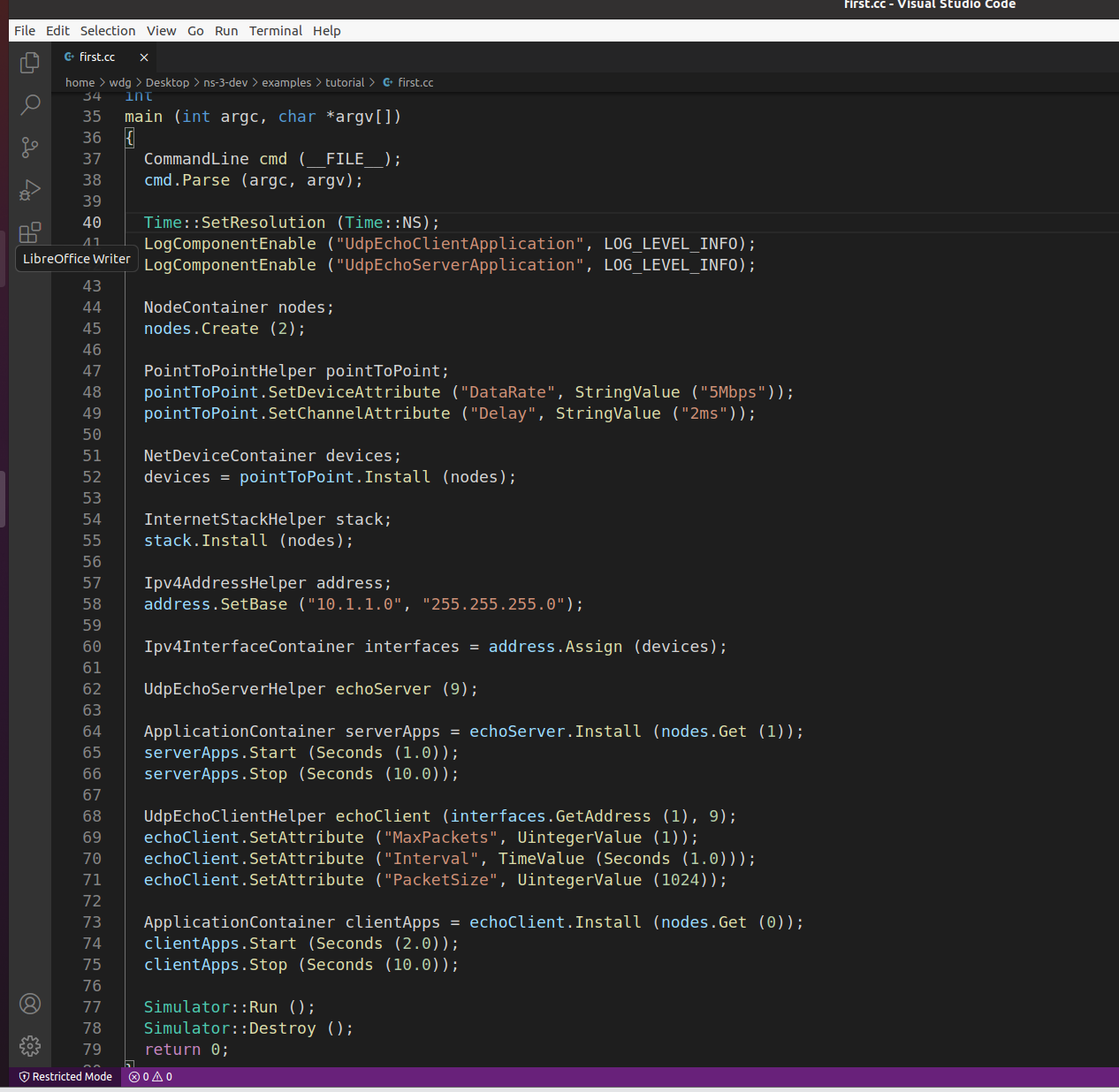Click 'NetDeviceContainer' on line 51
Image resolution: width=1119 pixels, height=1092 pixels.
pos(230,456)
